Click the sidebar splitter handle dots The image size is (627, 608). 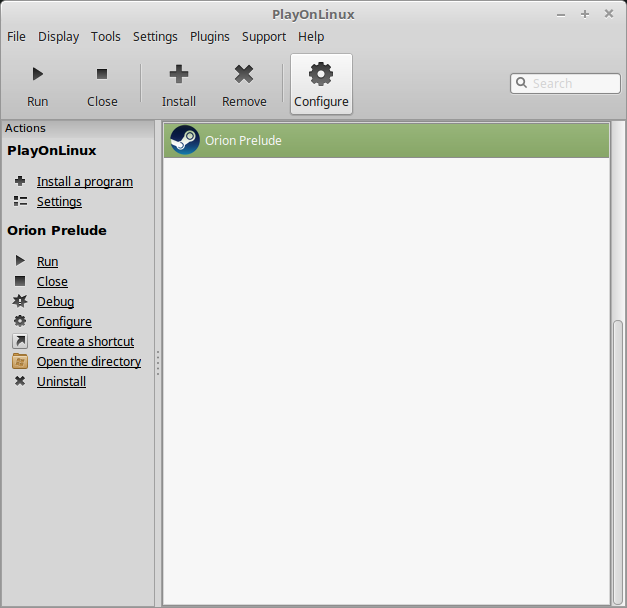[158, 362]
